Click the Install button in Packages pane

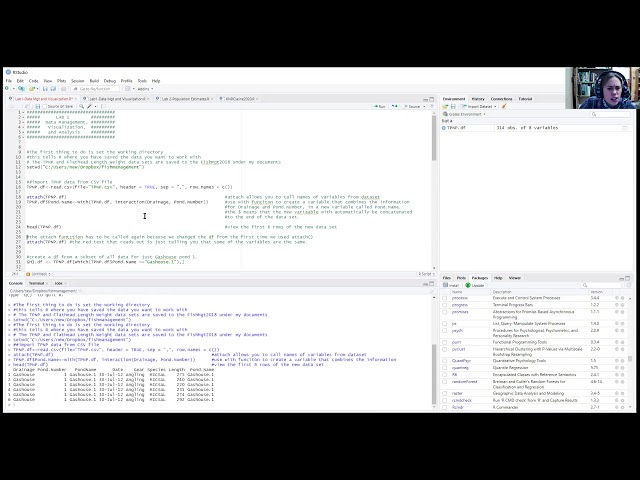(451, 285)
